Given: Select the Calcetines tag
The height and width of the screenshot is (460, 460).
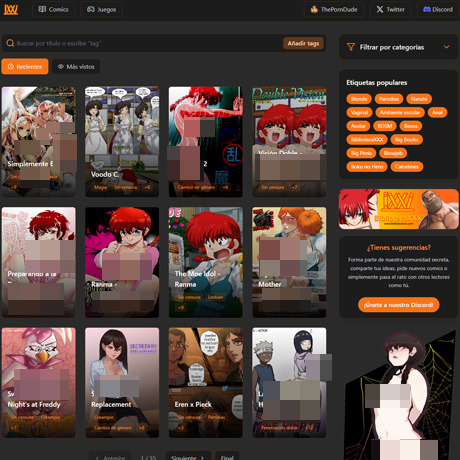Looking at the screenshot, I should [407, 167].
